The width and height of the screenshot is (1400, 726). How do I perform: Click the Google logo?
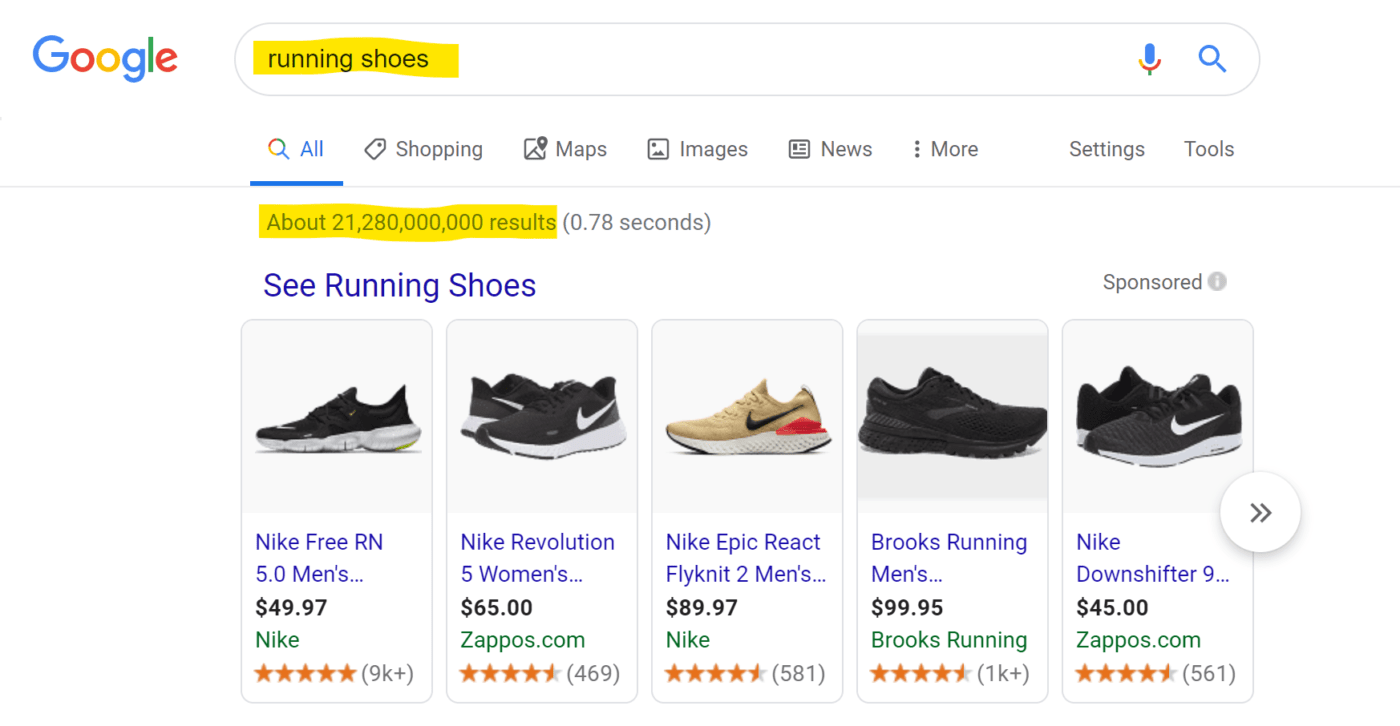(105, 57)
